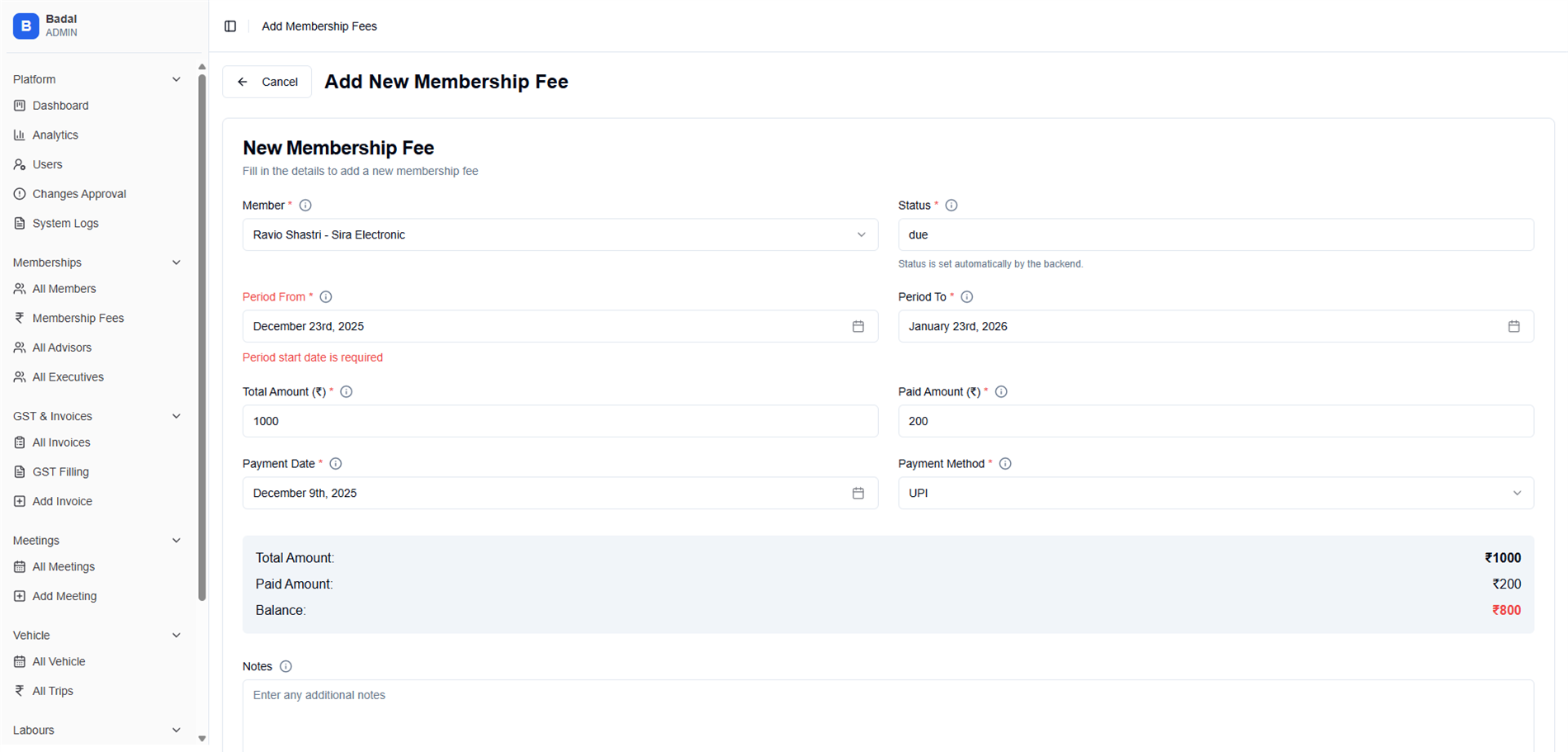
Task: Click the ₹800 balance value
Action: click(x=1506, y=611)
